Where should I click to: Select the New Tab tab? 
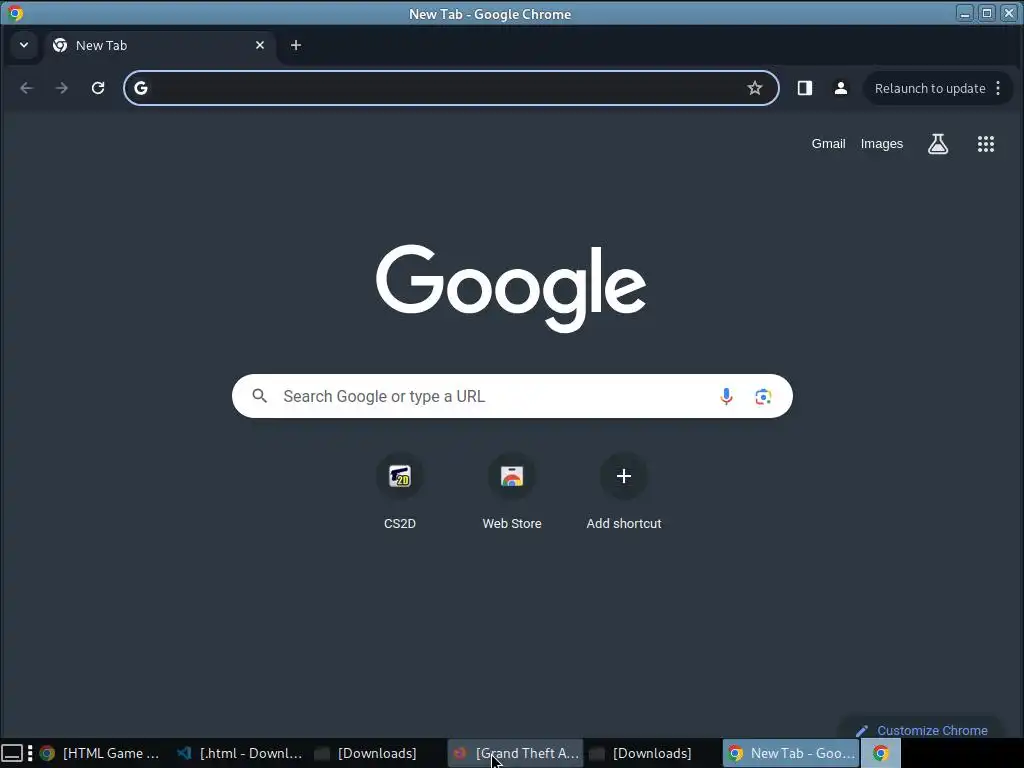click(160, 45)
